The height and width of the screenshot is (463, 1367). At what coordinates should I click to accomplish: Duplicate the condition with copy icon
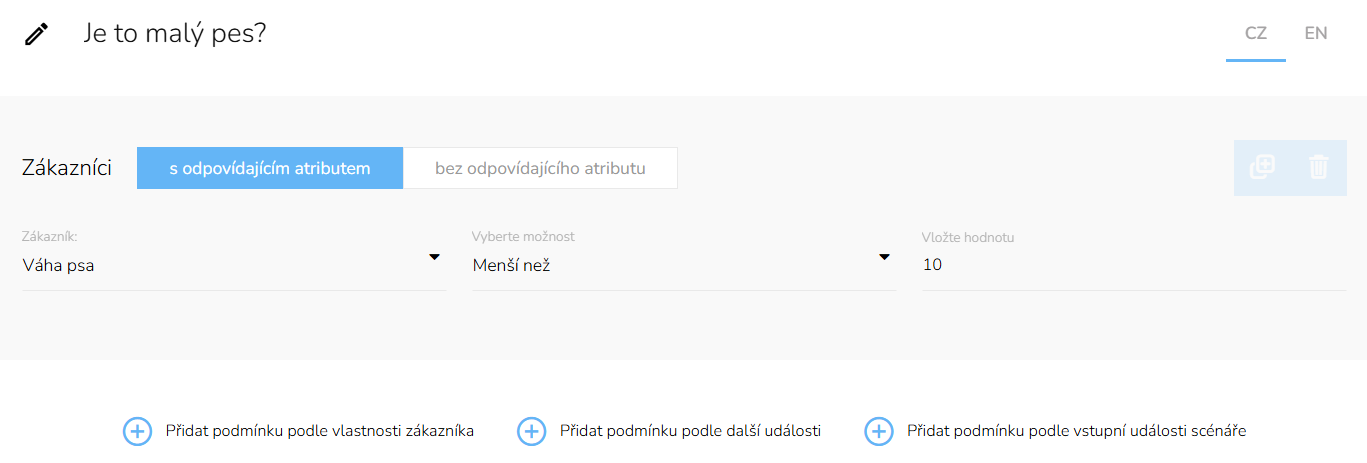click(x=1262, y=167)
